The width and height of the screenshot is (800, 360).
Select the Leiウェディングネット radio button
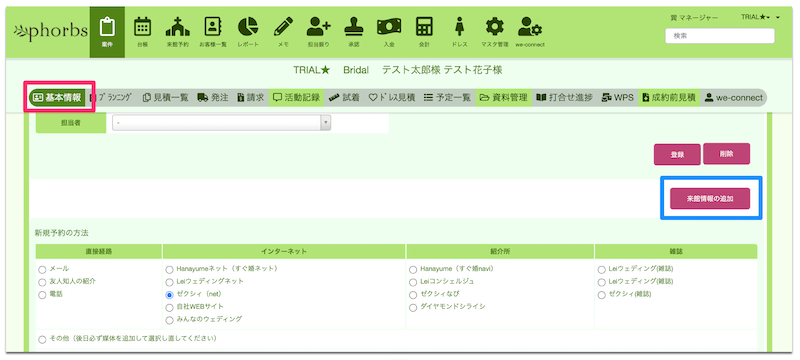tap(169, 281)
